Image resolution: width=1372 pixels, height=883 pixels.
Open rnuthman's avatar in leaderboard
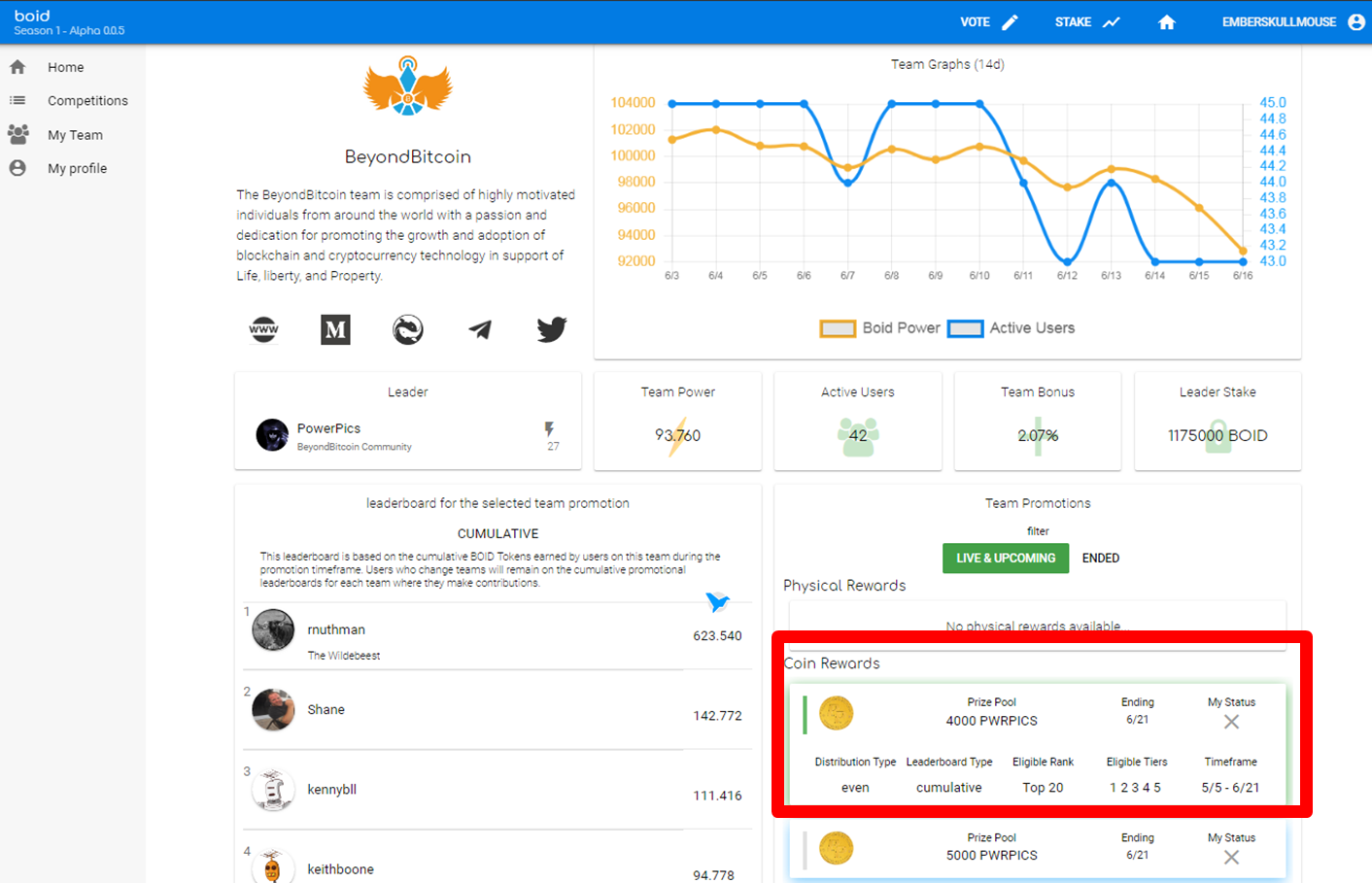pos(273,630)
